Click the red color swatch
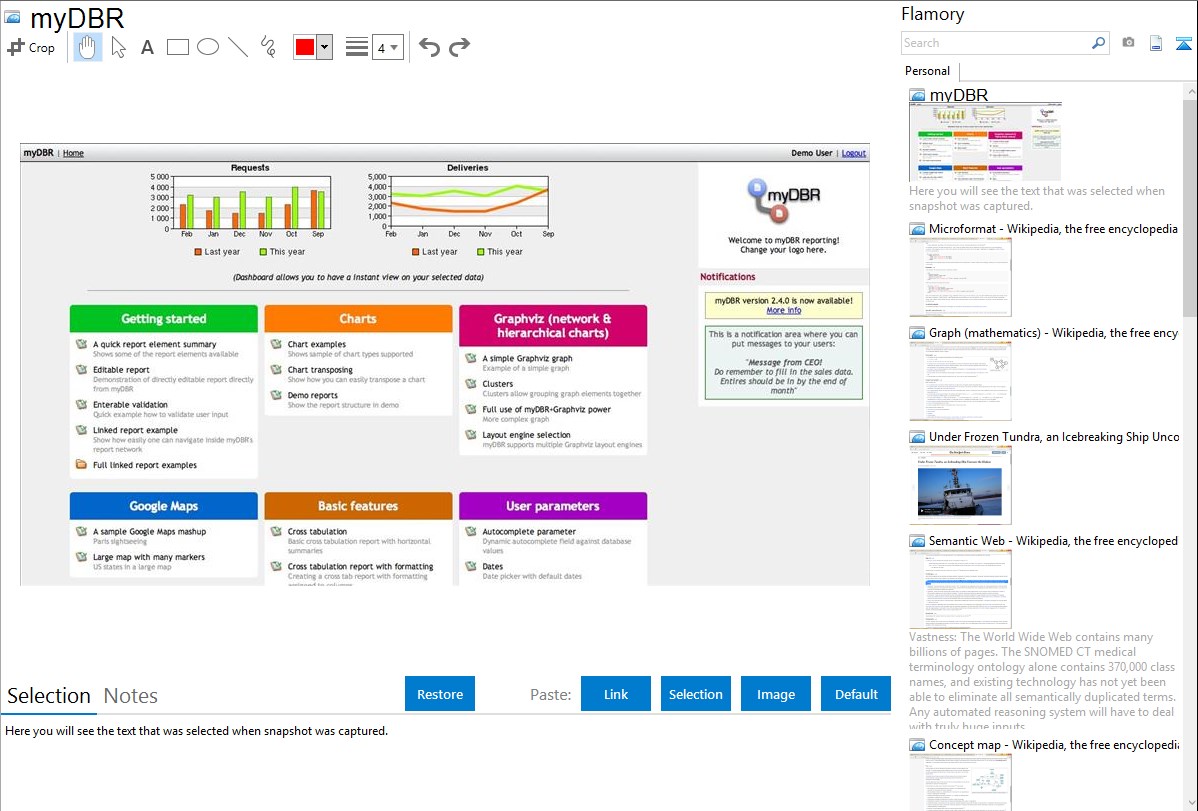 pyautogui.click(x=305, y=47)
